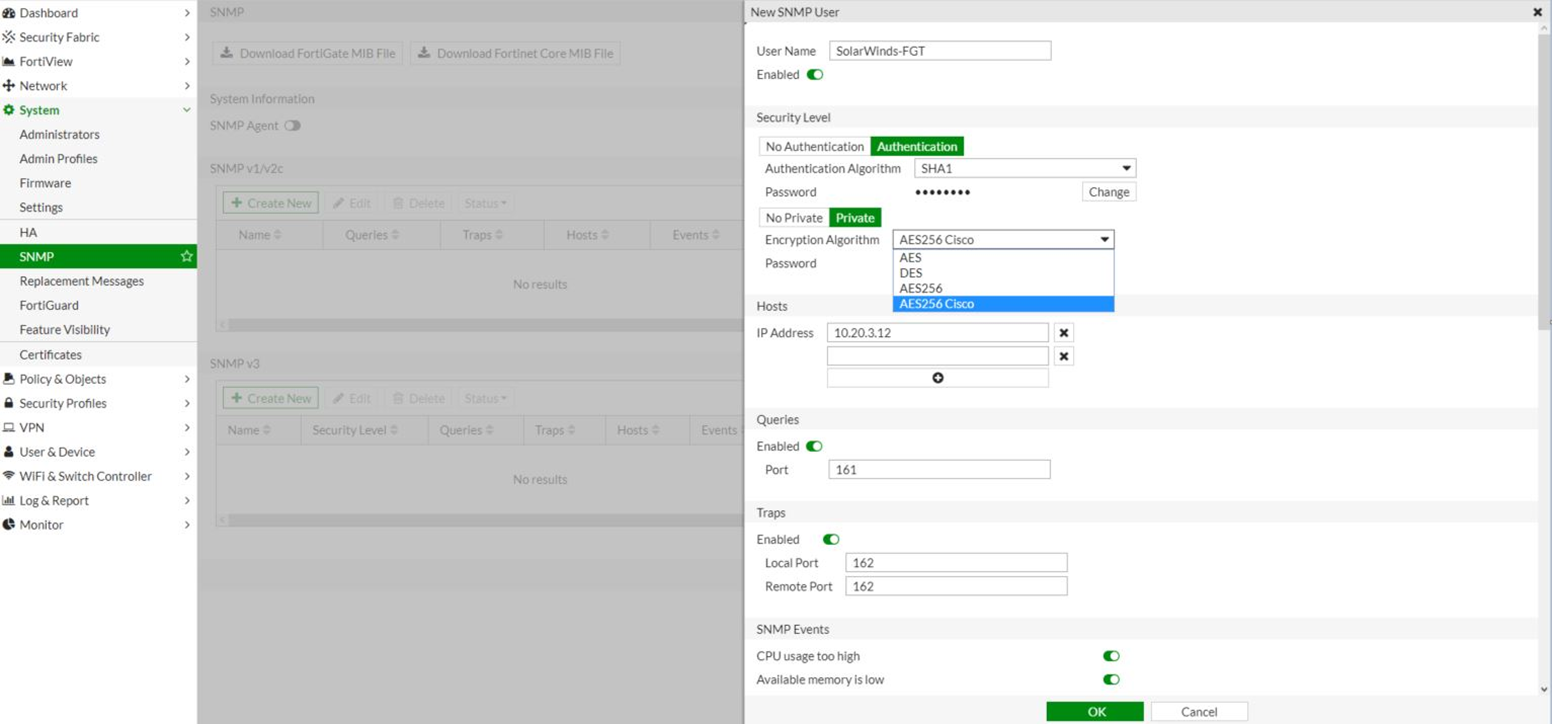Disable the Queries Enabled toggle
The height and width of the screenshot is (724, 1552).
point(815,446)
